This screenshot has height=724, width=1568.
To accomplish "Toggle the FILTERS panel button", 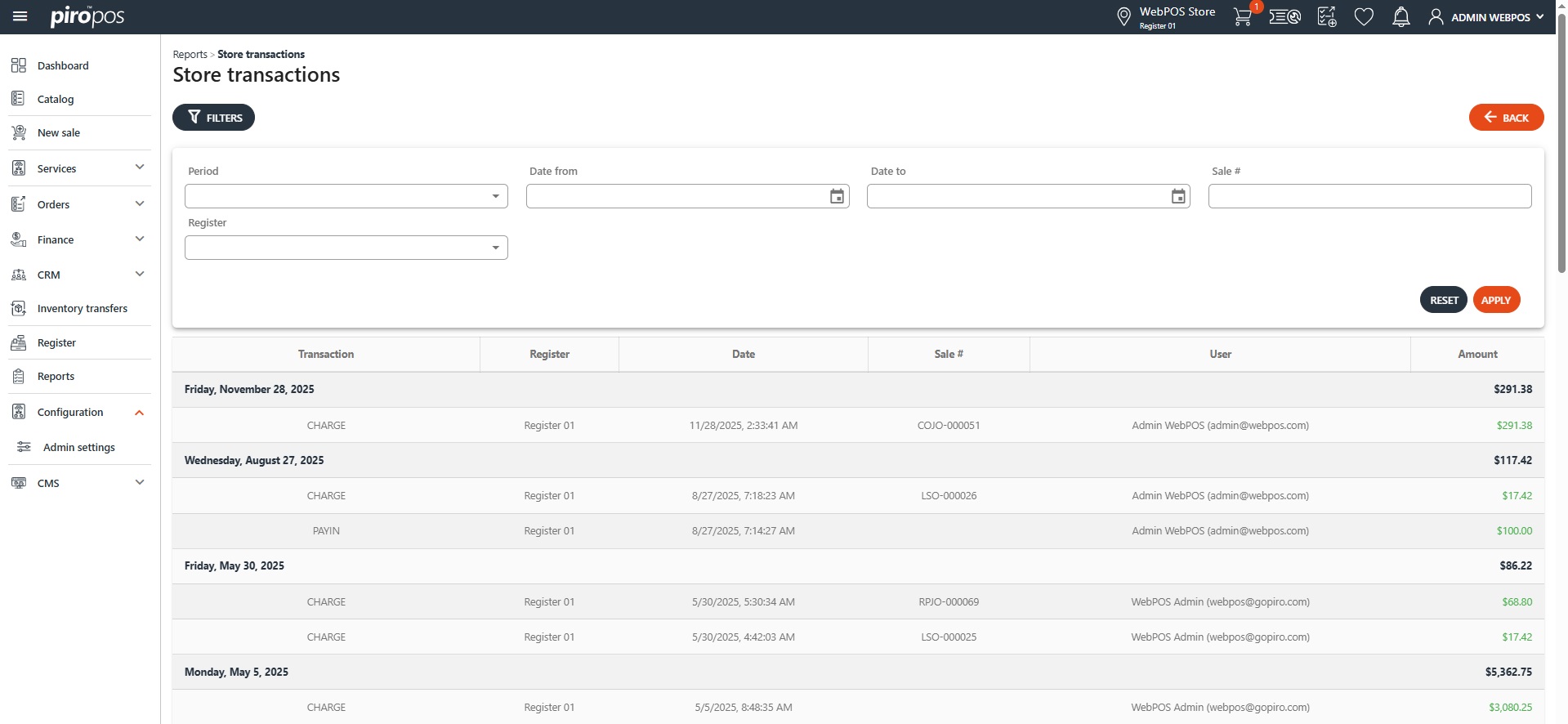I will point(213,118).
